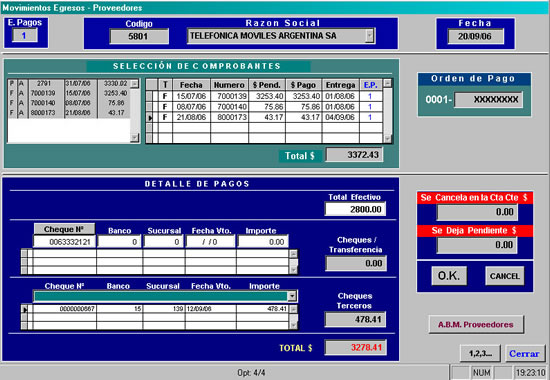Viewport: 550px width, 380px height.
Task: Click the Fecha field showing 20/09/06
Action: (x=475, y=36)
